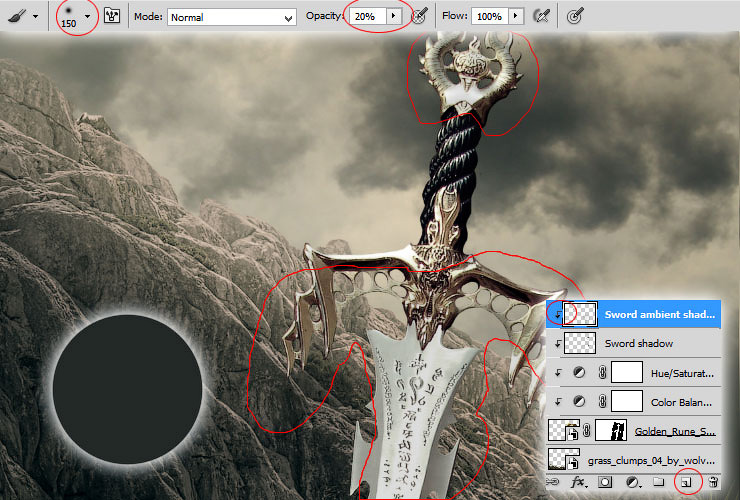740x500 pixels.
Task: Open the brush preset picker showing 150
Action: pyautogui.click(x=75, y=17)
